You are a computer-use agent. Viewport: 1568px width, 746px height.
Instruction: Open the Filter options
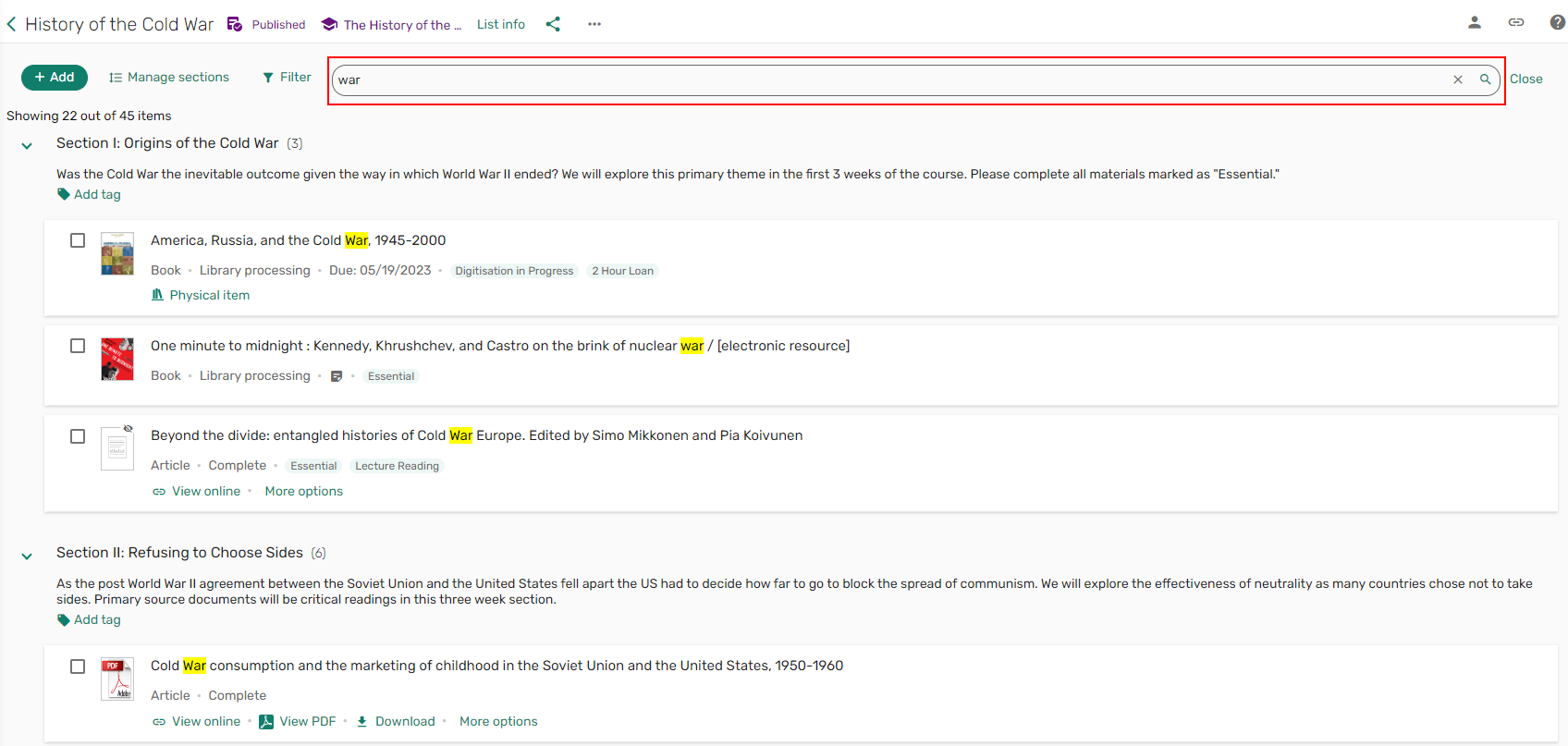pyautogui.click(x=287, y=78)
